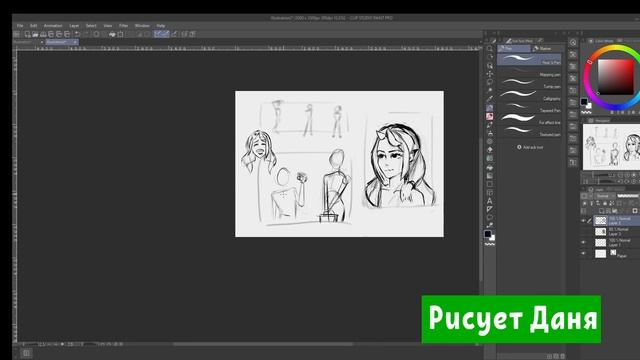
Task: Select the transparent color checkered swatch
Action: point(490,244)
